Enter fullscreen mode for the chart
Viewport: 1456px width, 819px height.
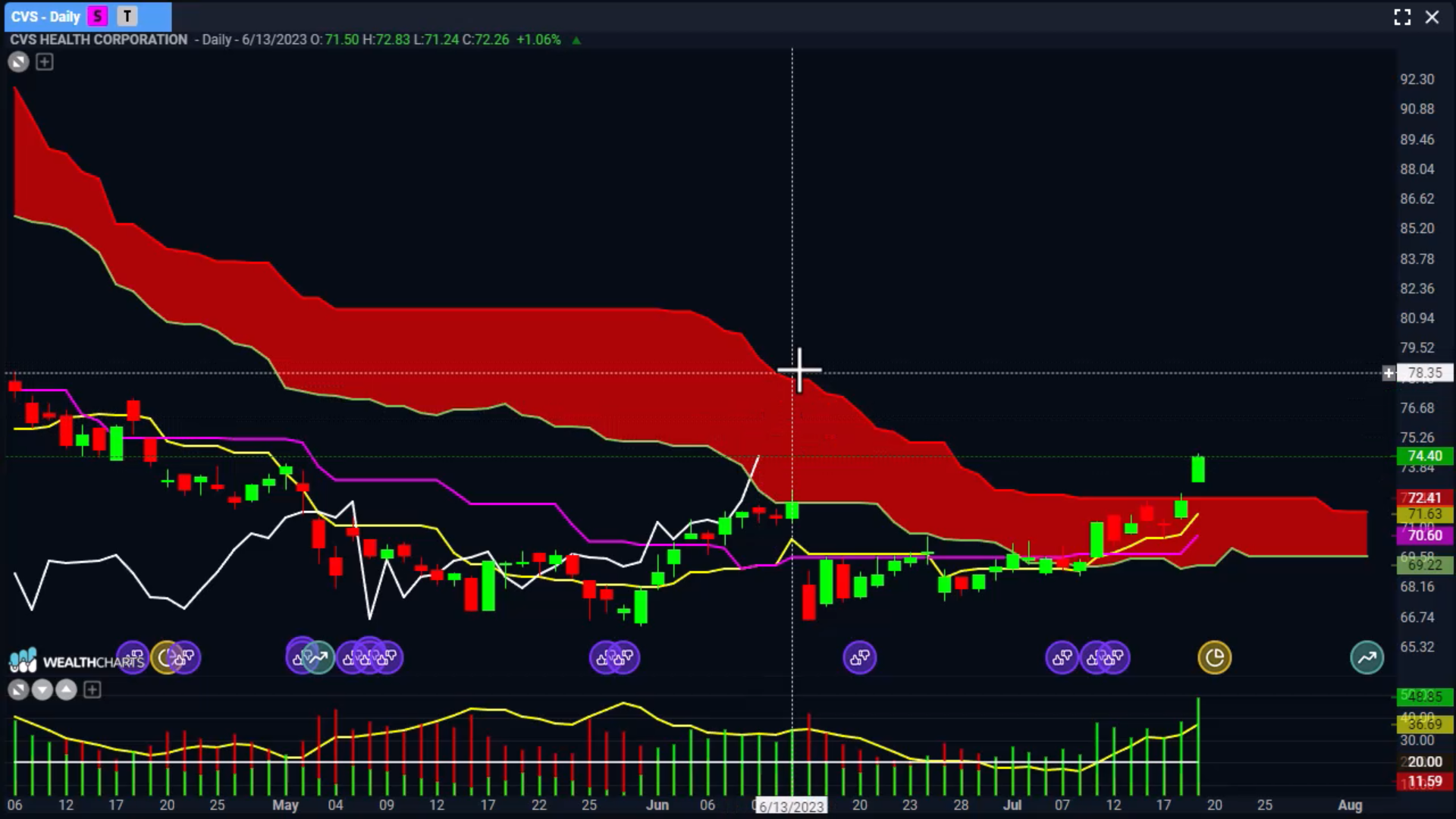click(x=1402, y=17)
